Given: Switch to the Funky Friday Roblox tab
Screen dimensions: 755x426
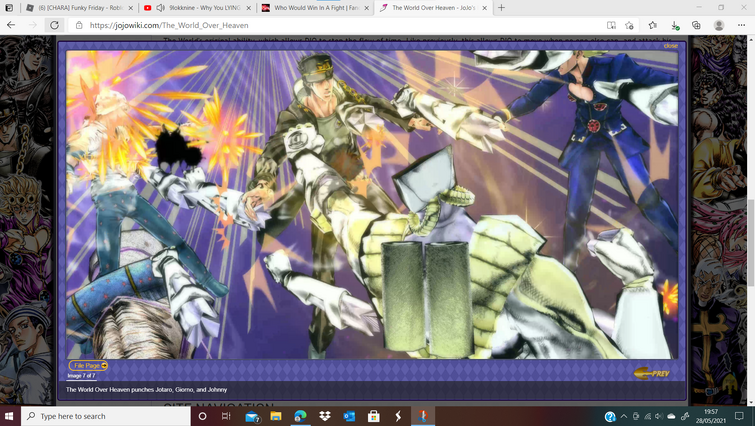Looking at the screenshot, I should point(80,8).
